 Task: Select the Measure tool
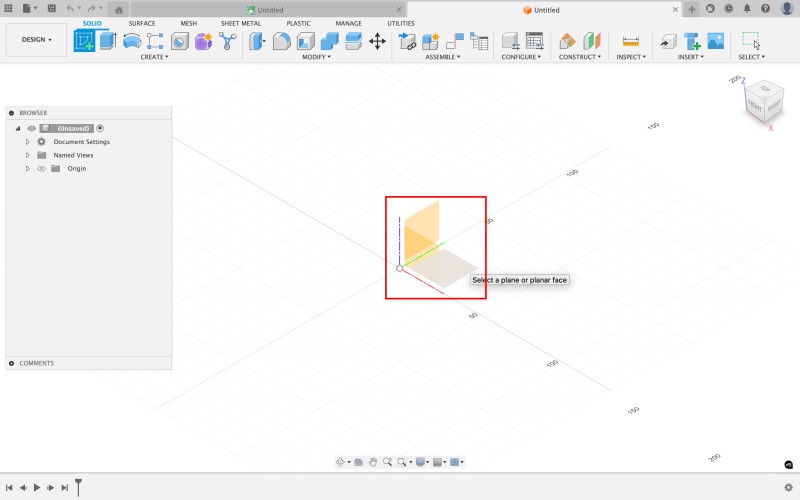pyautogui.click(x=631, y=41)
